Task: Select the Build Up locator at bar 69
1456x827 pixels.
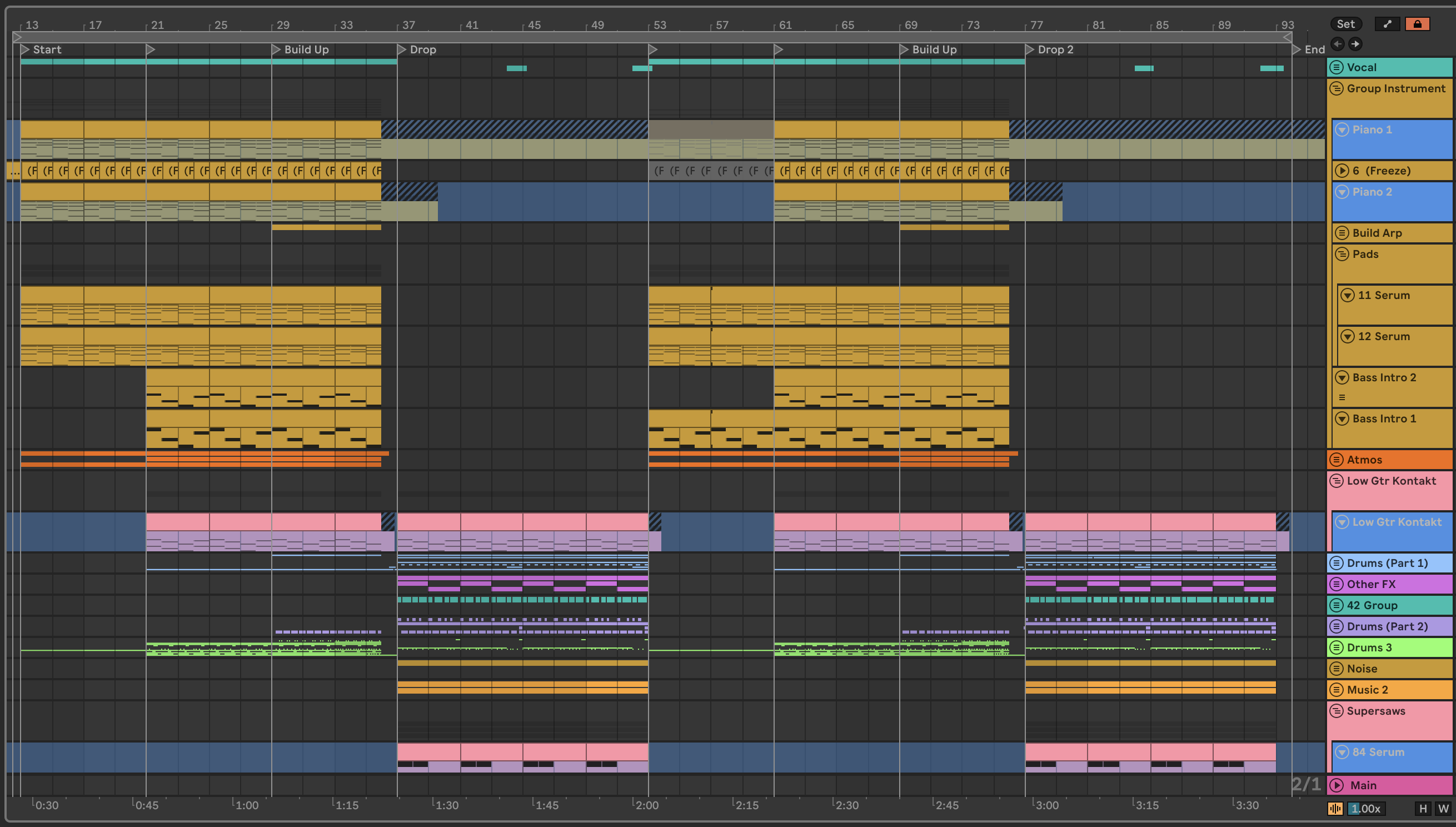Action: point(929,49)
